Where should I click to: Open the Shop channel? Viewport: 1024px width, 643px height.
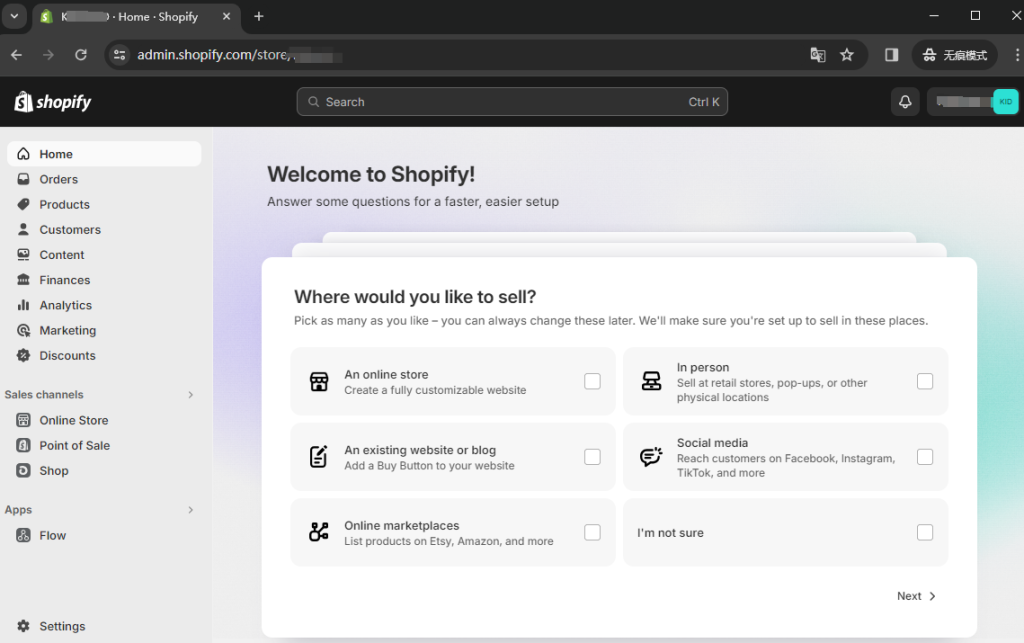coord(104,471)
